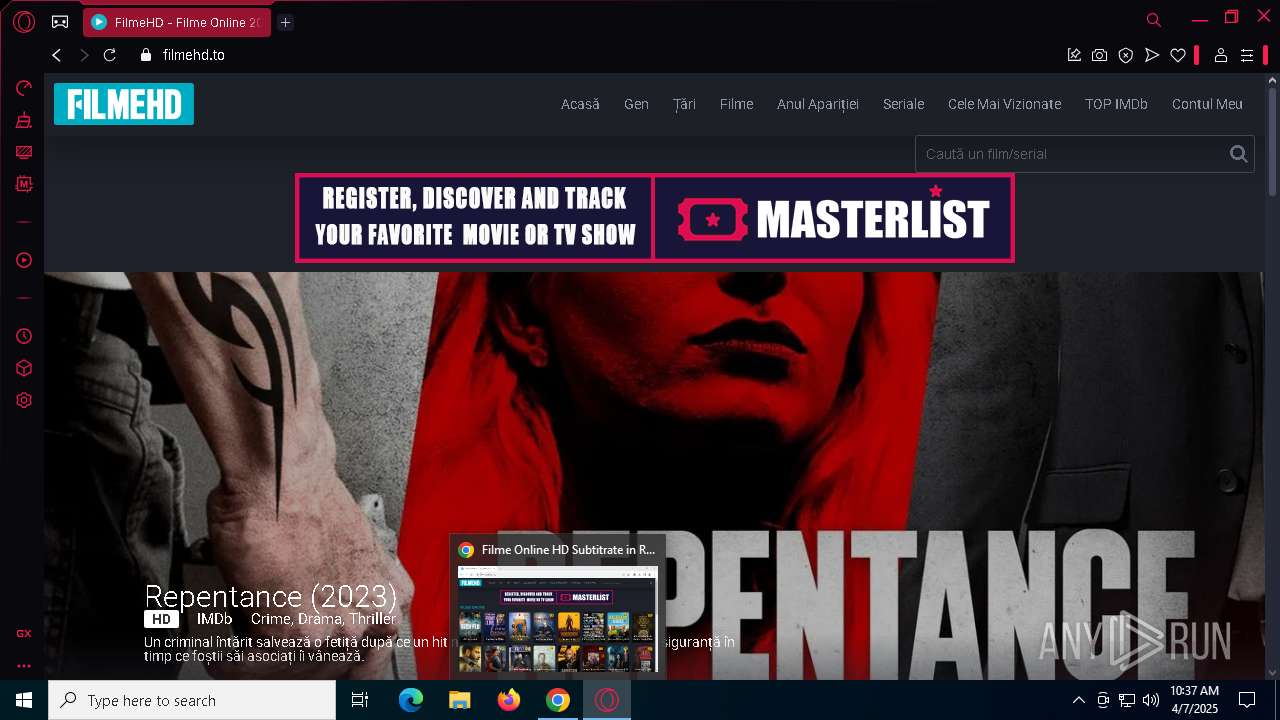Open the Windows Start menu

pos(24,700)
